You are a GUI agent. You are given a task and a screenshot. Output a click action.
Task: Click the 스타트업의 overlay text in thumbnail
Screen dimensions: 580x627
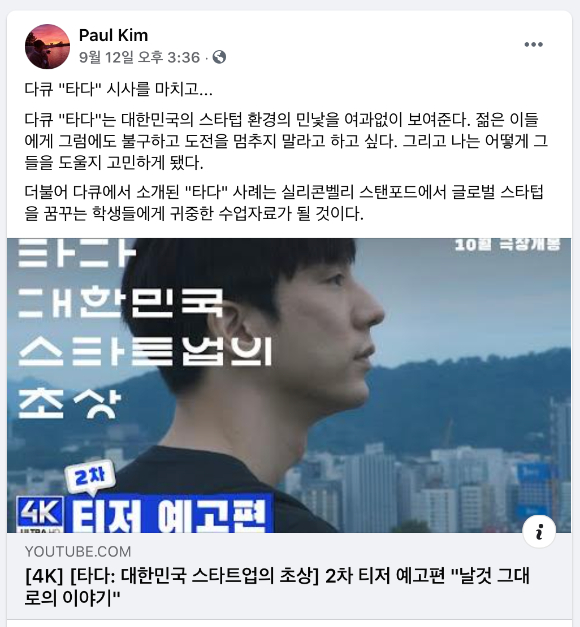[145, 351]
